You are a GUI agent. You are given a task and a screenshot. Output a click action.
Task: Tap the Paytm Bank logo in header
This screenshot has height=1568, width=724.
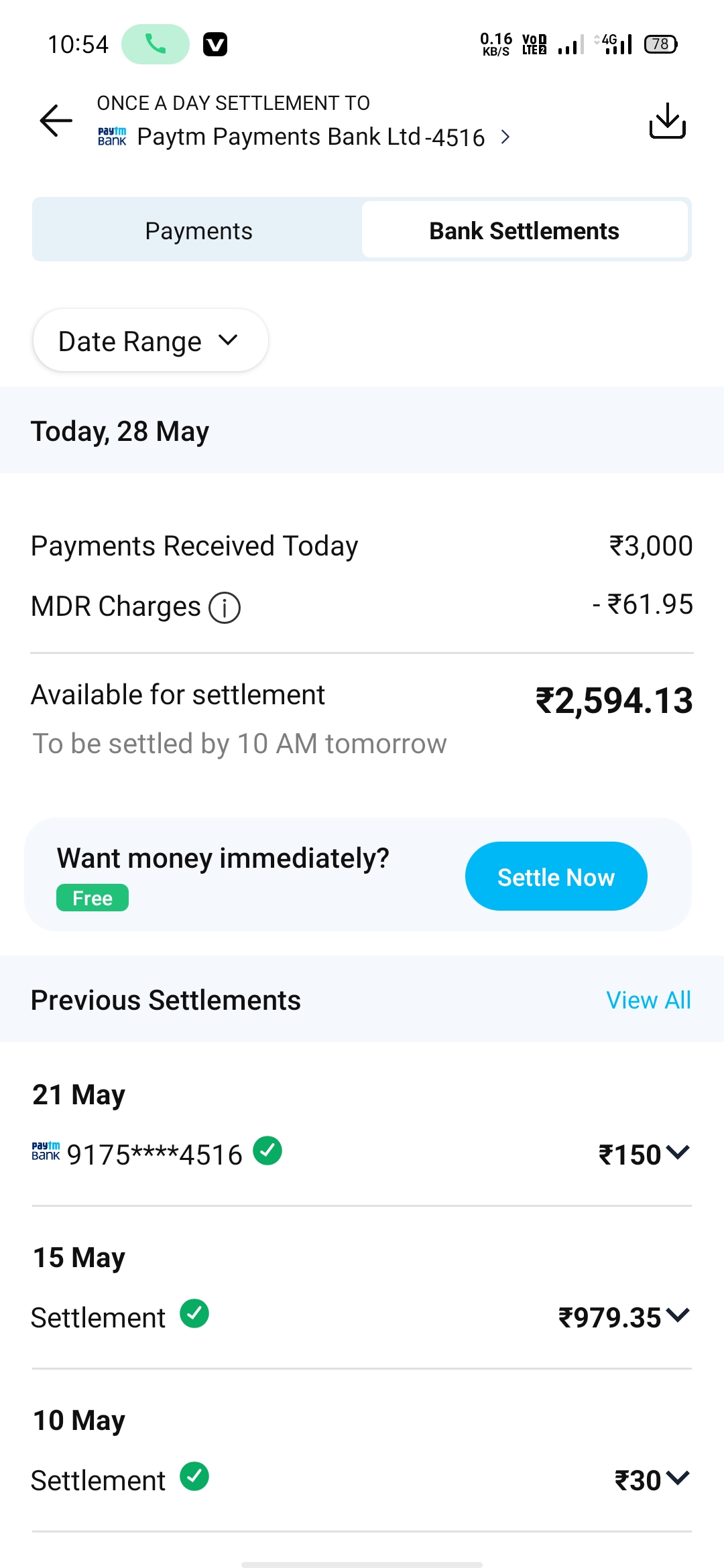112,137
